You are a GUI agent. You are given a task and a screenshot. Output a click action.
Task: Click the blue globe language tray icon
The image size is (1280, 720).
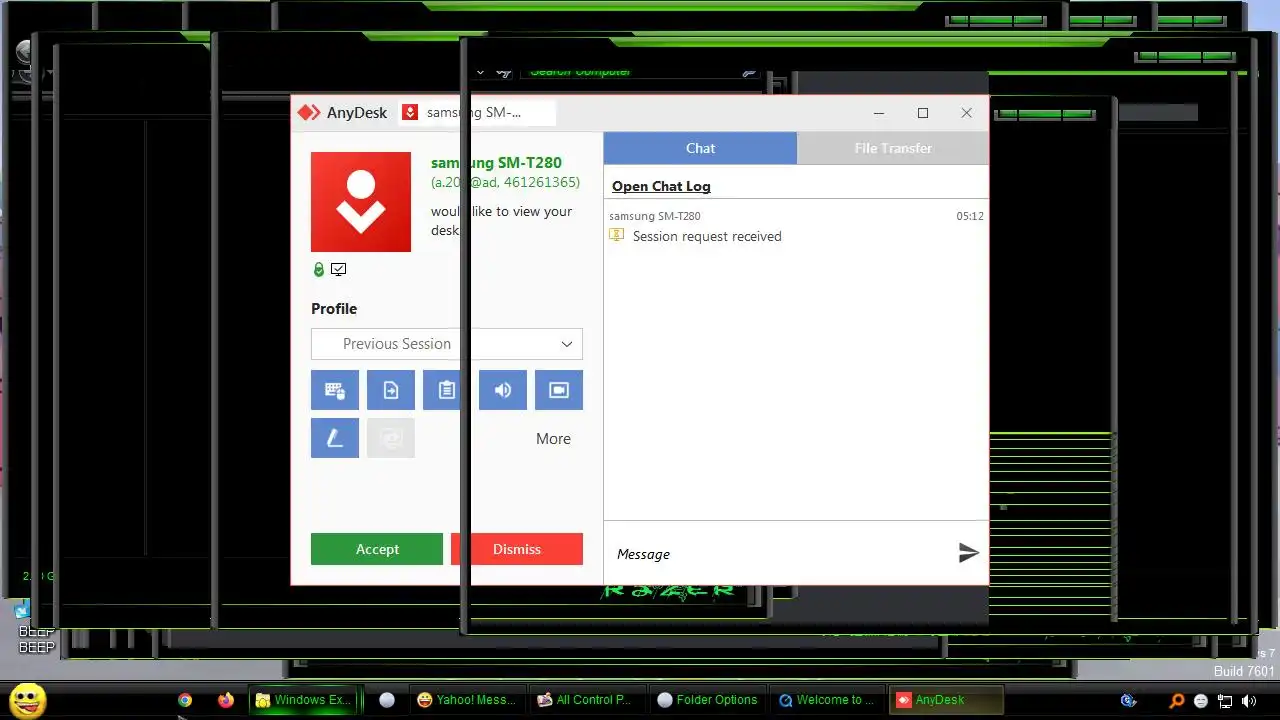tap(1129, 701)
